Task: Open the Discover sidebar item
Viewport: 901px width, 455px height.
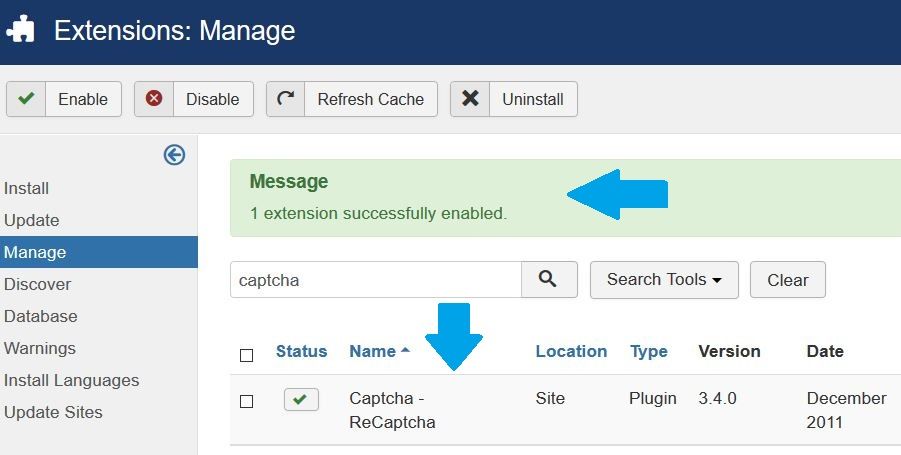Action: pos(37,284)
